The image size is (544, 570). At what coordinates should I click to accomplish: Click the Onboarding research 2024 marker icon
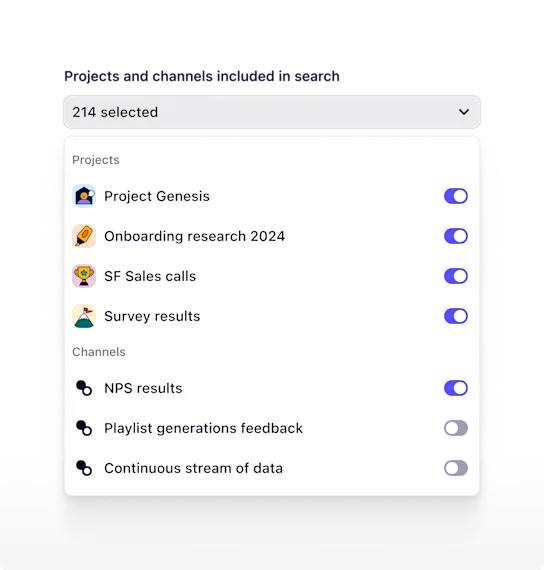click(x=84, y=236)
